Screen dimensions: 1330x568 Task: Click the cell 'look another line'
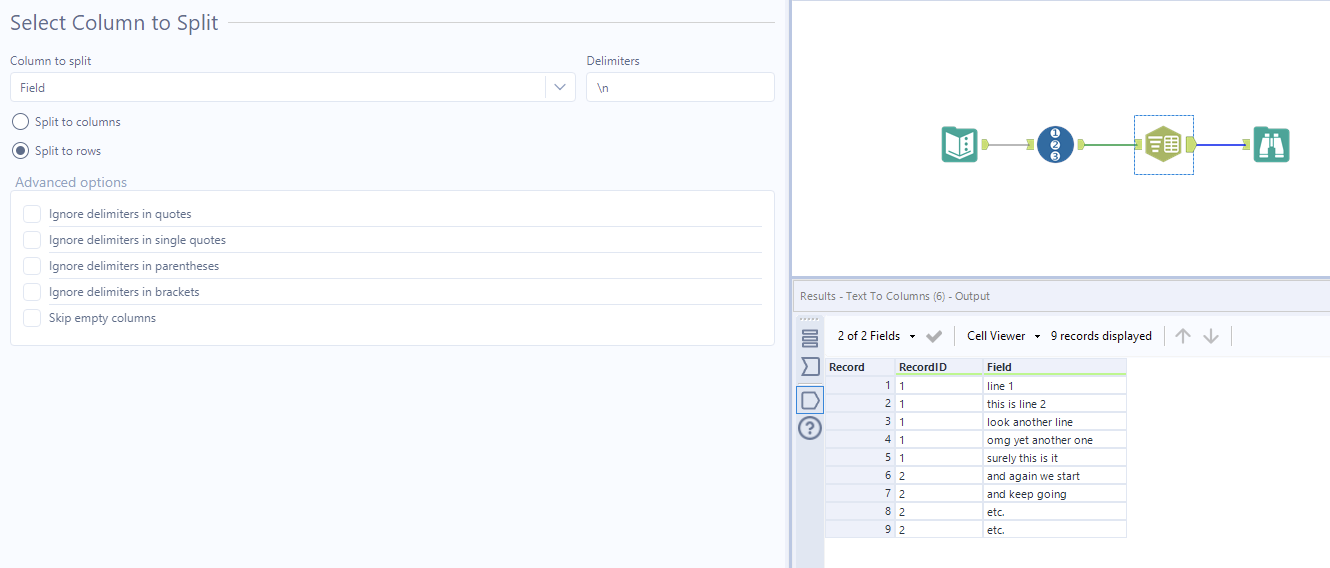[1055, 422]
